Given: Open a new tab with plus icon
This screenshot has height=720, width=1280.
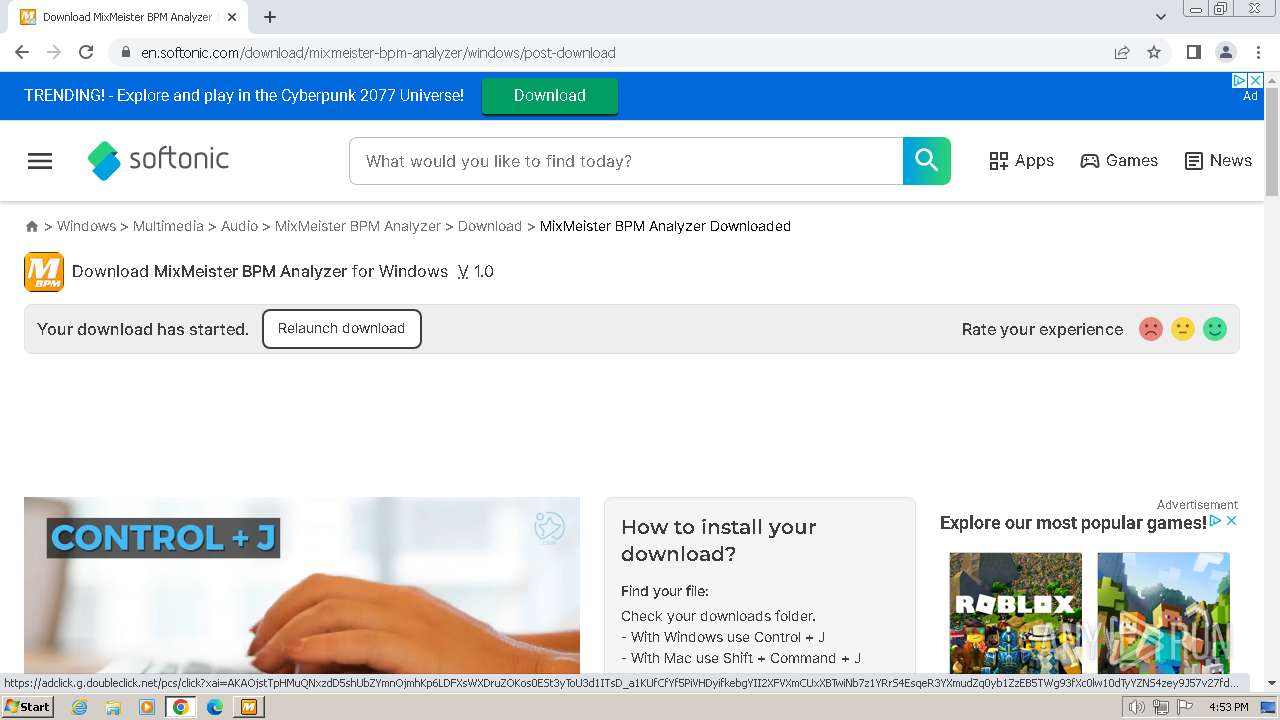Looking at the screenshot, I should click(270, 17).
